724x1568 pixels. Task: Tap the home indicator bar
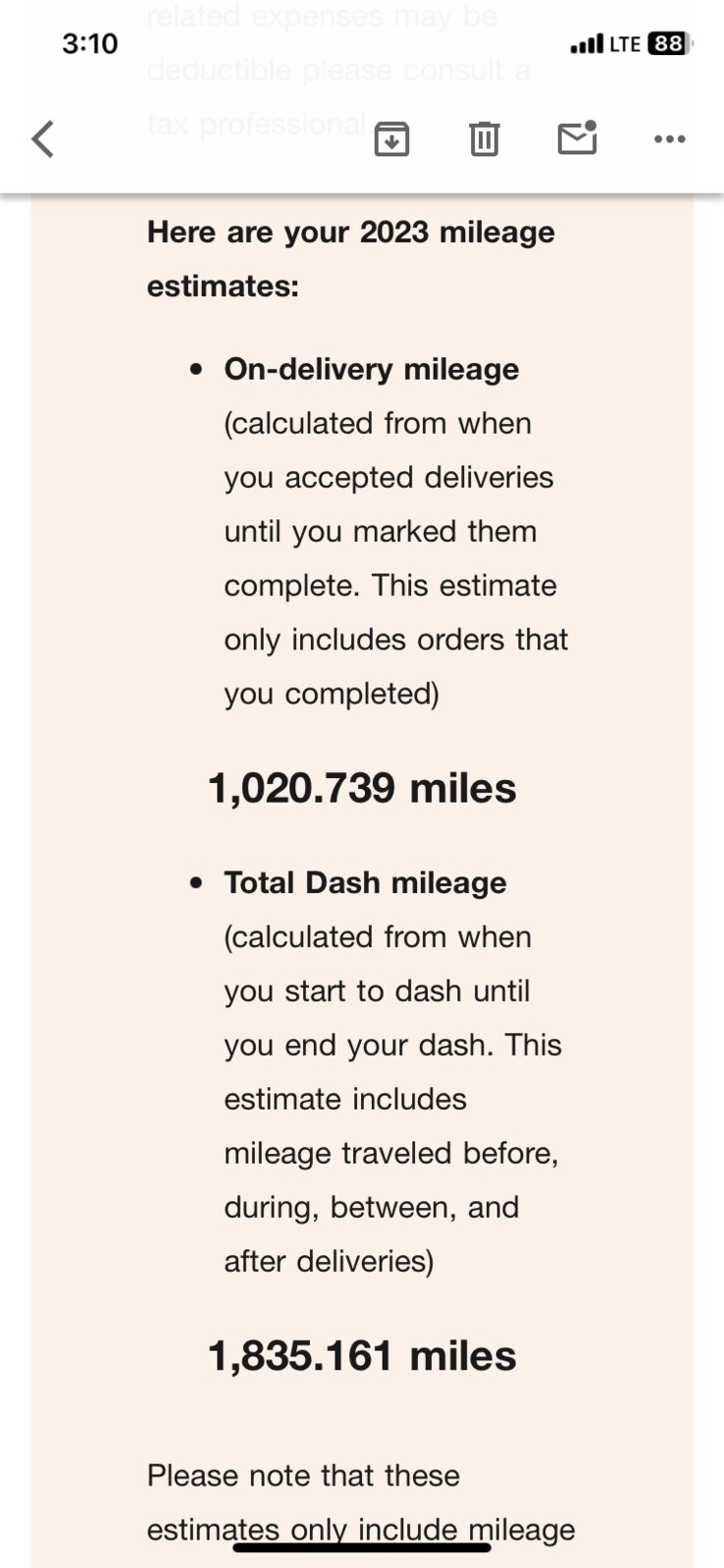click(x=362, y=1547)
